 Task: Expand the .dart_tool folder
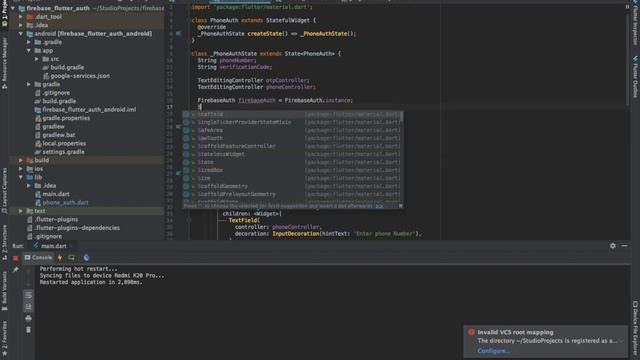(20, 17)
